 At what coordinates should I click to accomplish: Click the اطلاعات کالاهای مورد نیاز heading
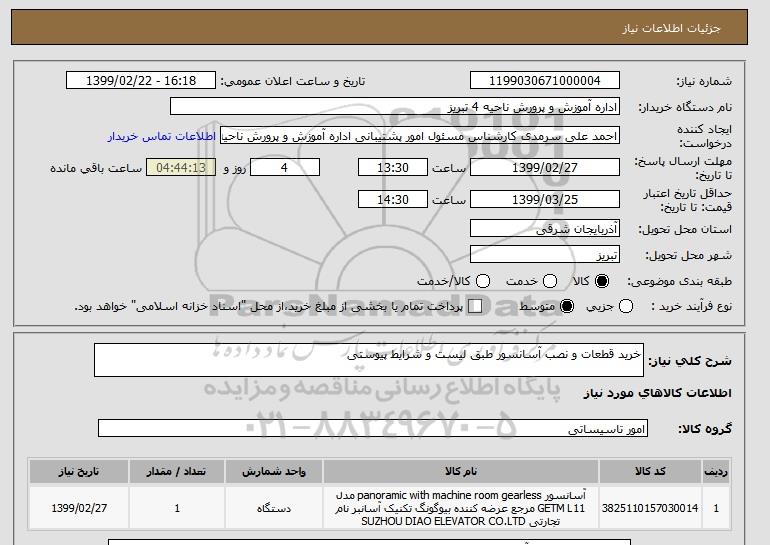[658, 393]
